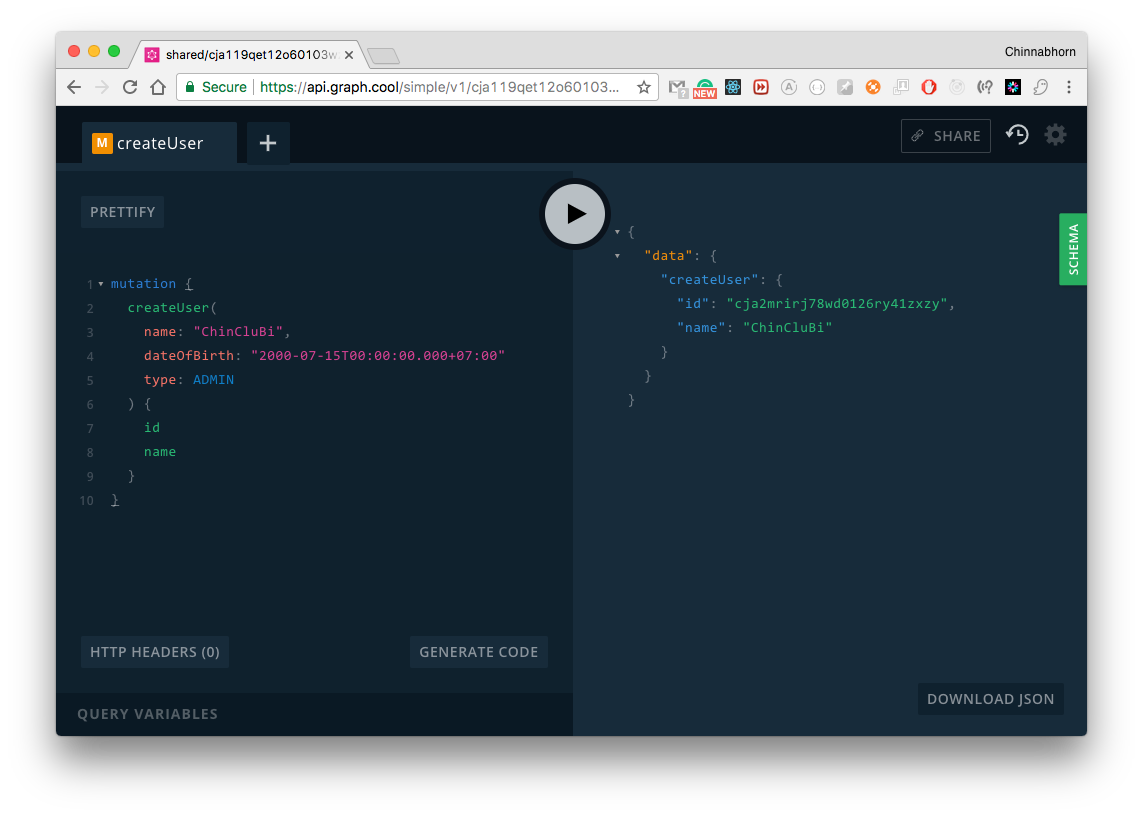1143x816 pixels.
Task: Click the signal question-mark extension icon
Action: pos(985,88)
